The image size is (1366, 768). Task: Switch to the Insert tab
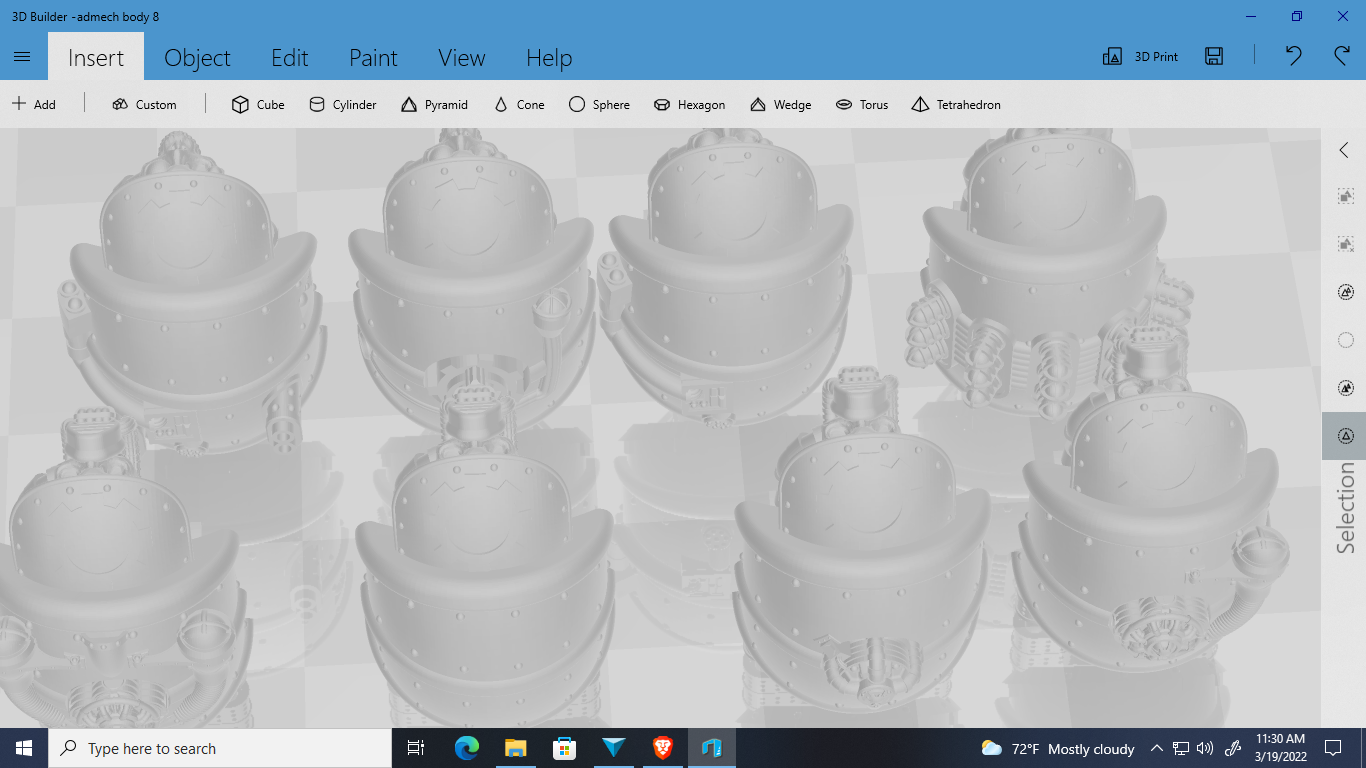pyautogui.click(x=96, y=57)
